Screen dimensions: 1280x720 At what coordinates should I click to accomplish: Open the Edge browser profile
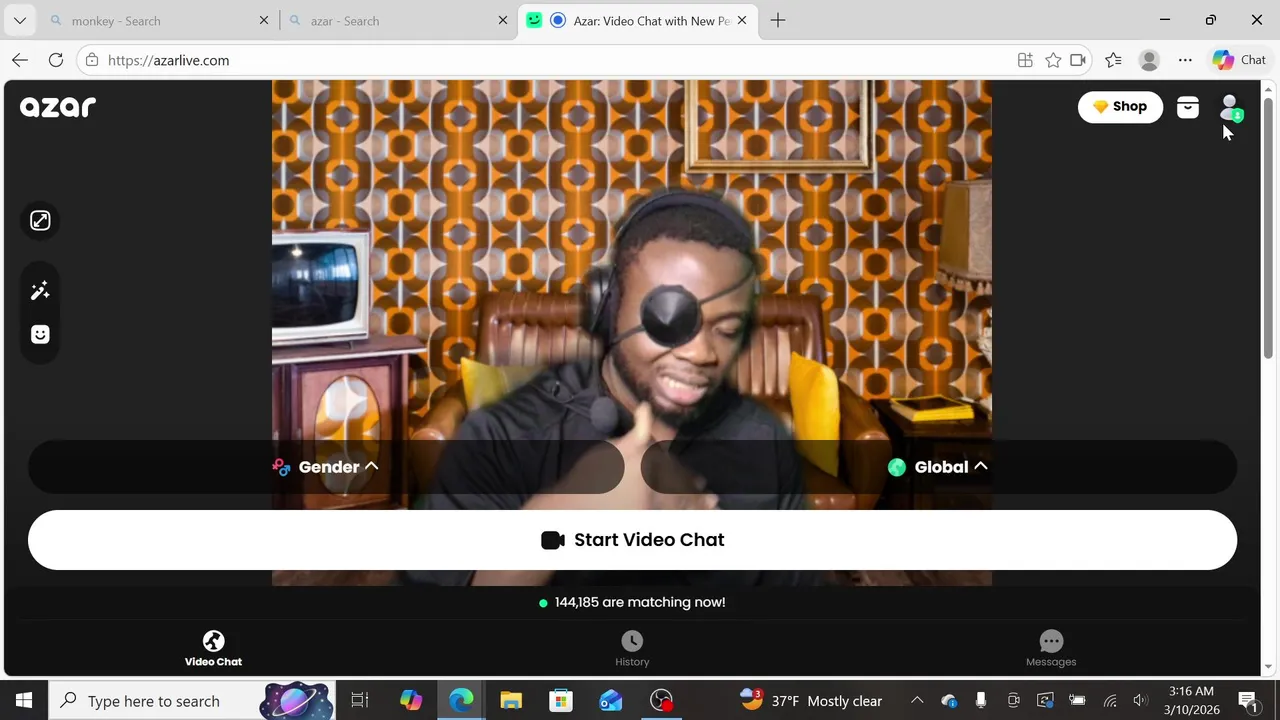pyautogui.click(x=1149, y=60)
